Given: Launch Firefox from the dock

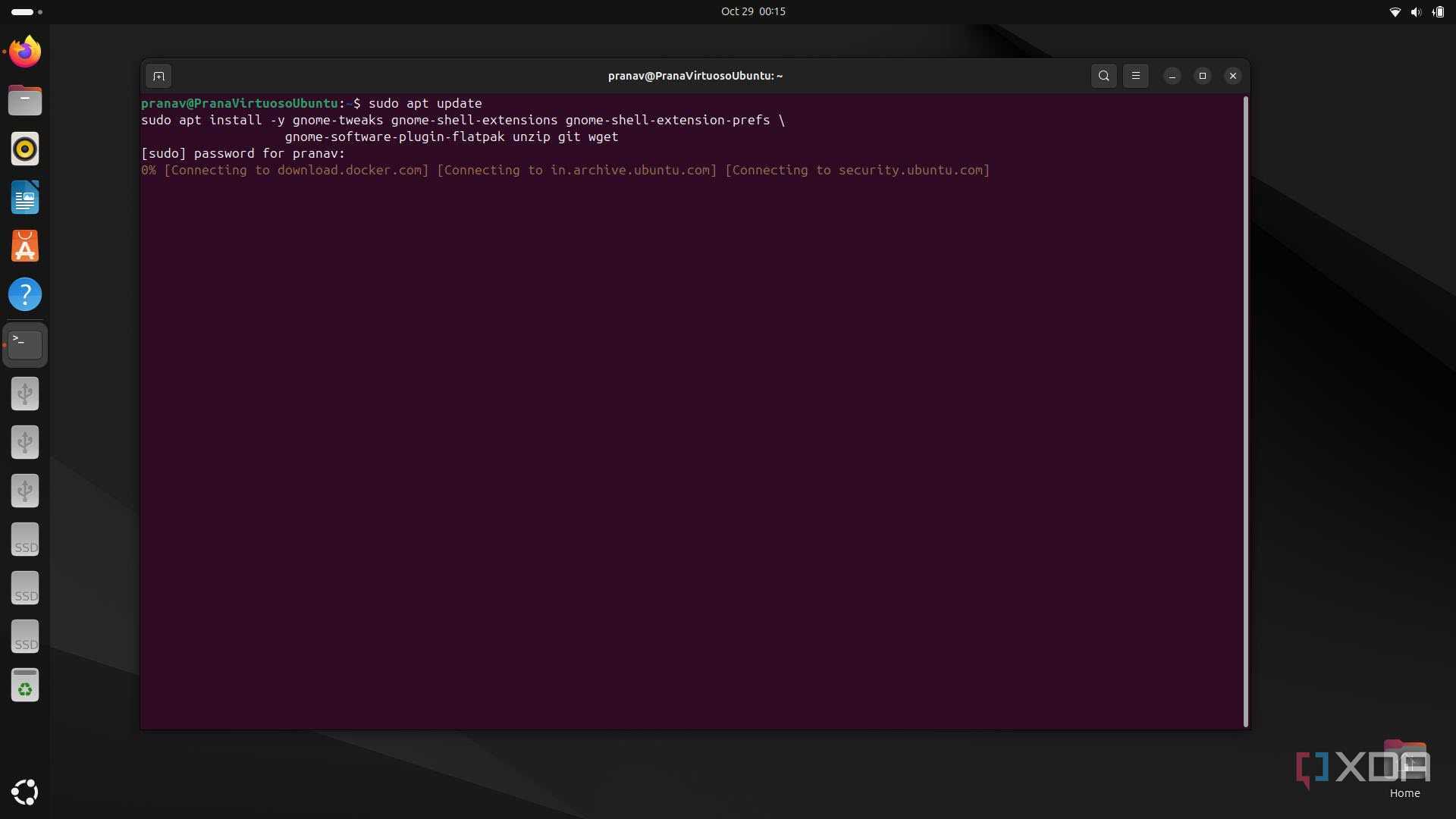Looking at the screenshot, I should pos(25,52).
